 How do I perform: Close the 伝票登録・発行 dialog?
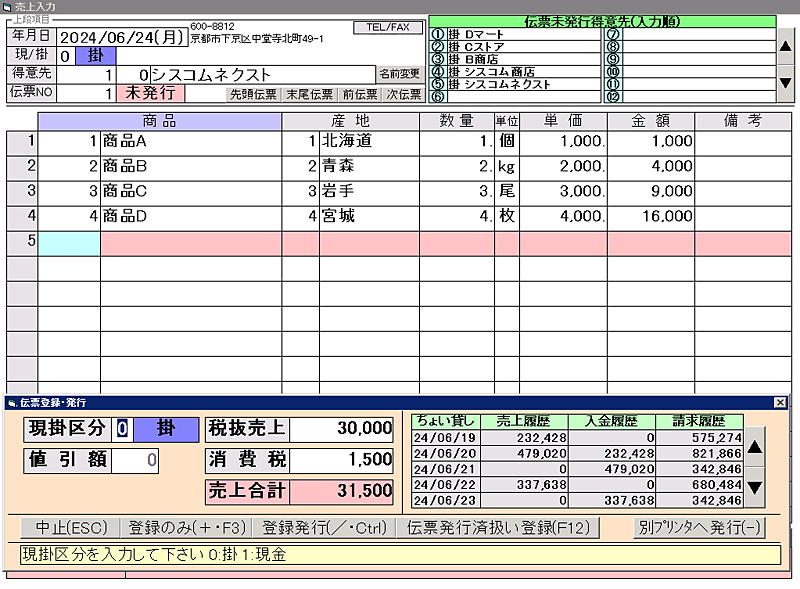click(x=780, y=402)
